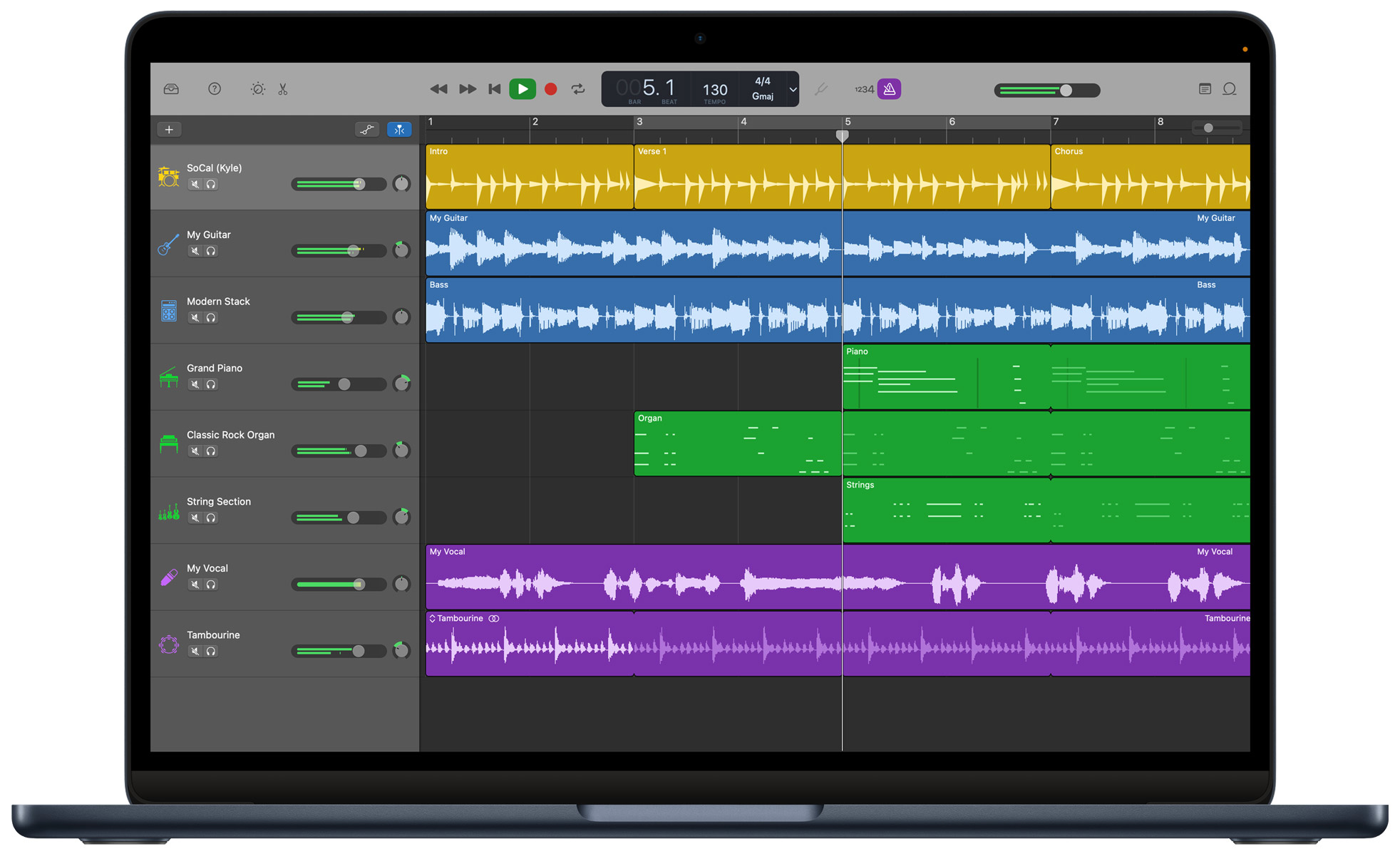Mute the My Vocal track

195,585
